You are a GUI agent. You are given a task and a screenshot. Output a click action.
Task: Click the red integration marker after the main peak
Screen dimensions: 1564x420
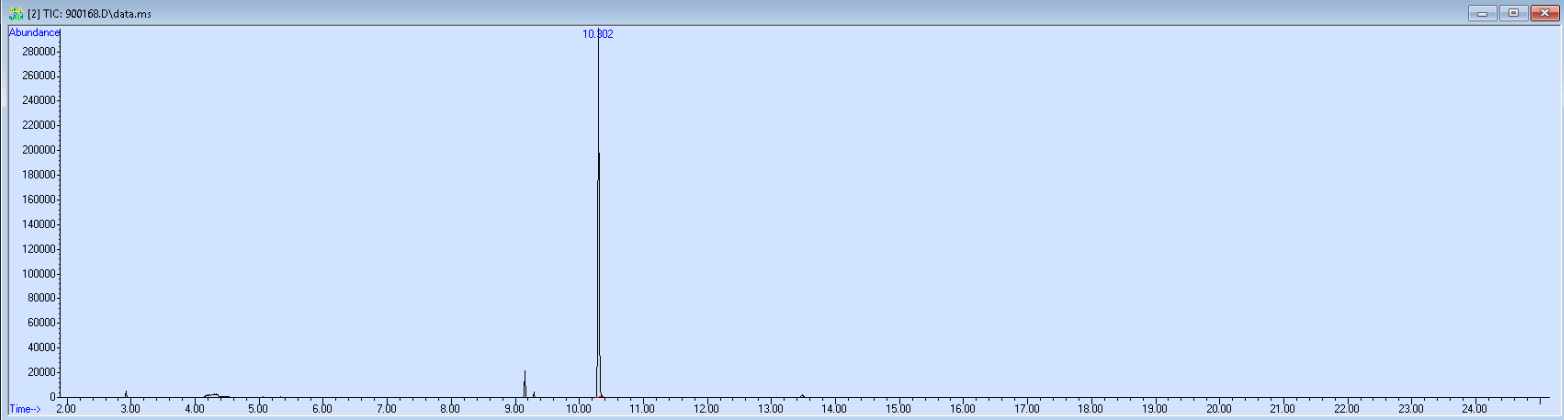click(602, 396)
